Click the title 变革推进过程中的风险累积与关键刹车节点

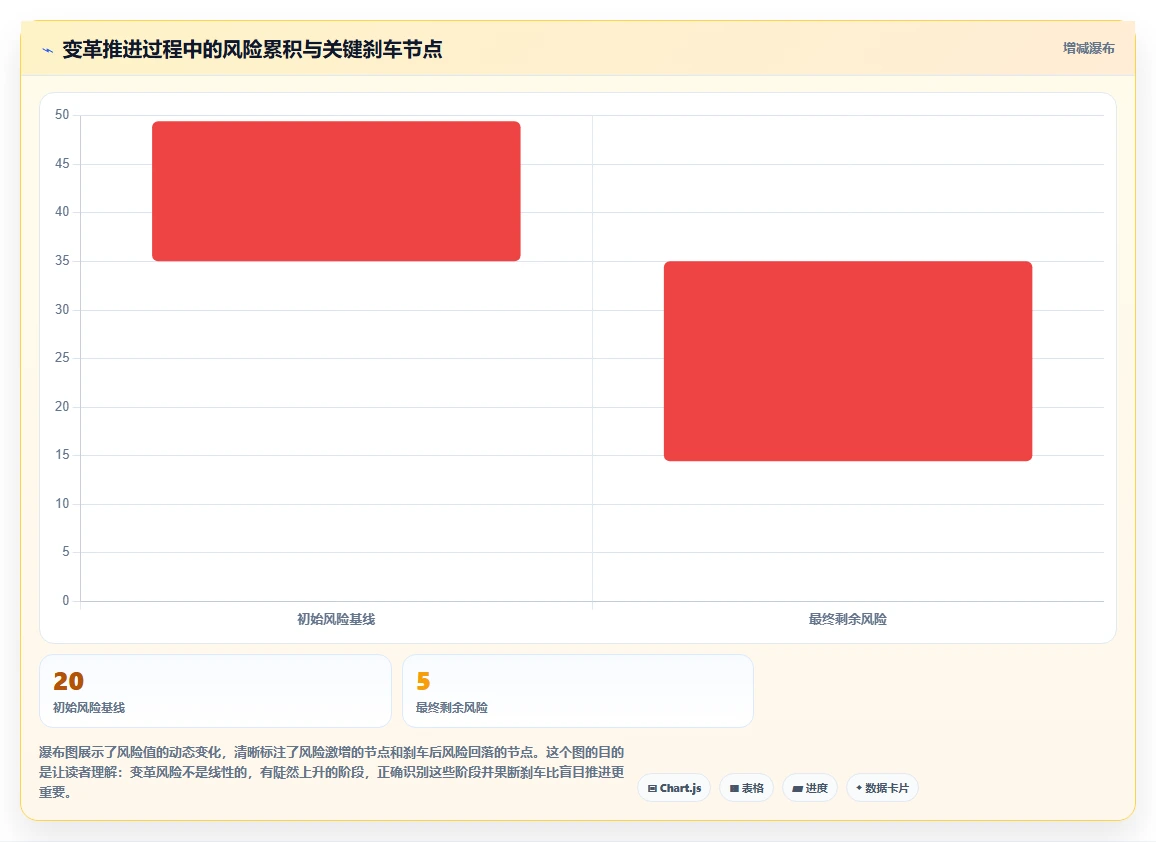[x=252, y=49]
